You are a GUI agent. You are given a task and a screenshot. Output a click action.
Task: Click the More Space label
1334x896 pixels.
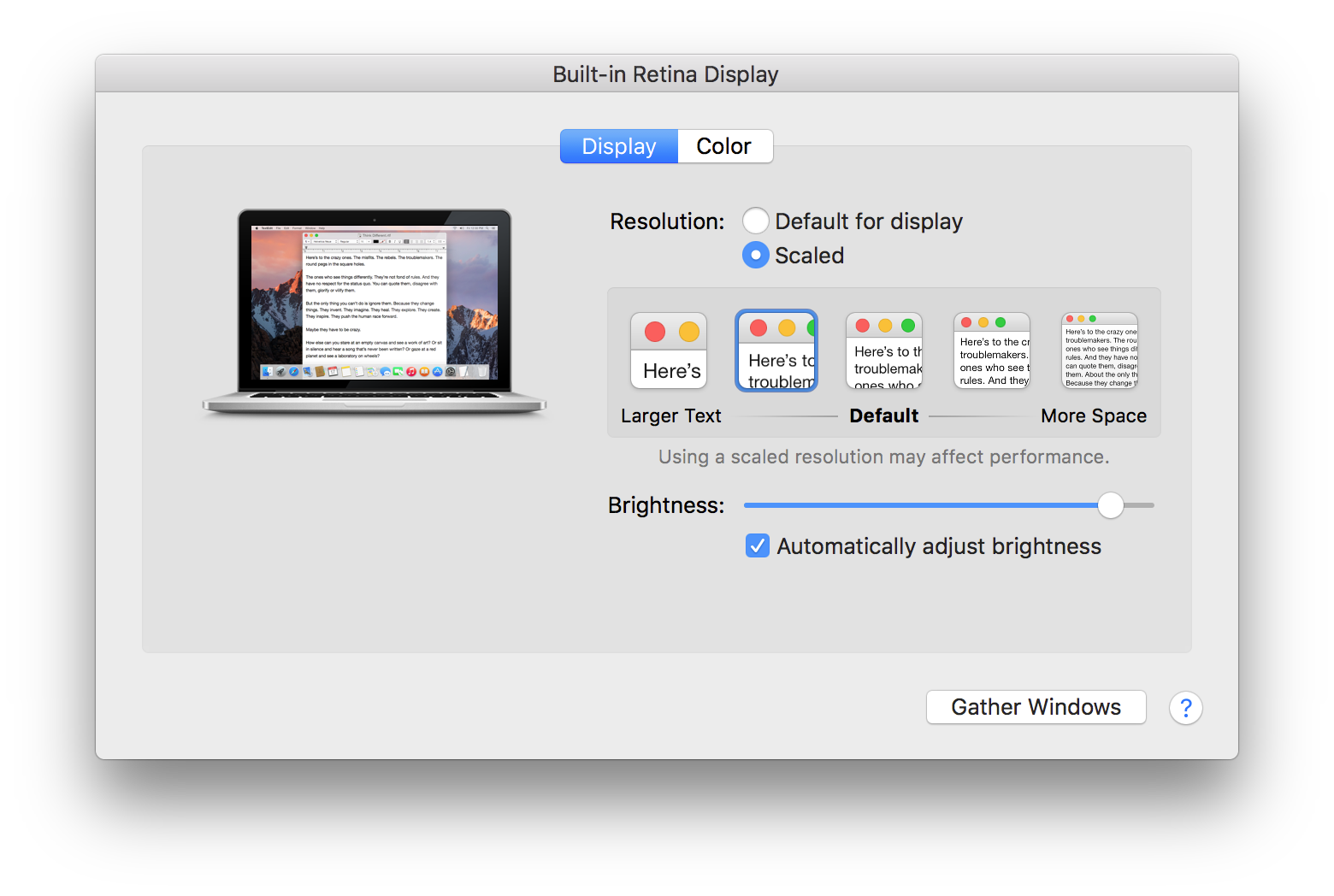tap(1094, 416)
